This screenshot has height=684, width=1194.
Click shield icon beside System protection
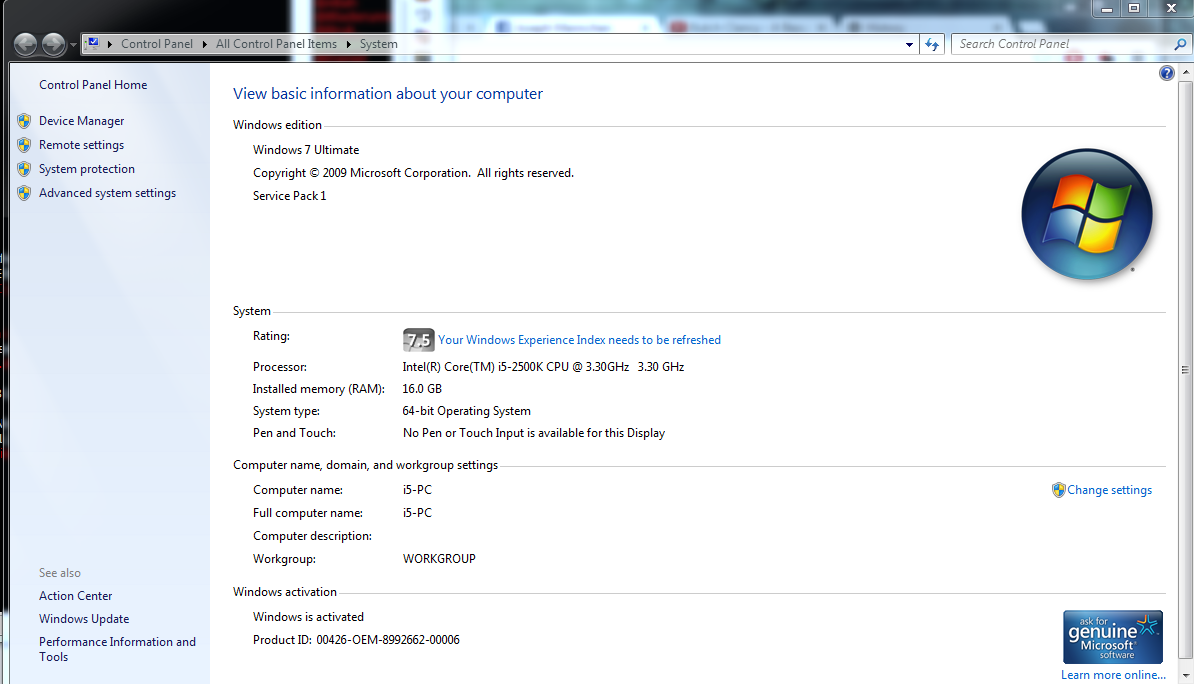coord(24,169)
